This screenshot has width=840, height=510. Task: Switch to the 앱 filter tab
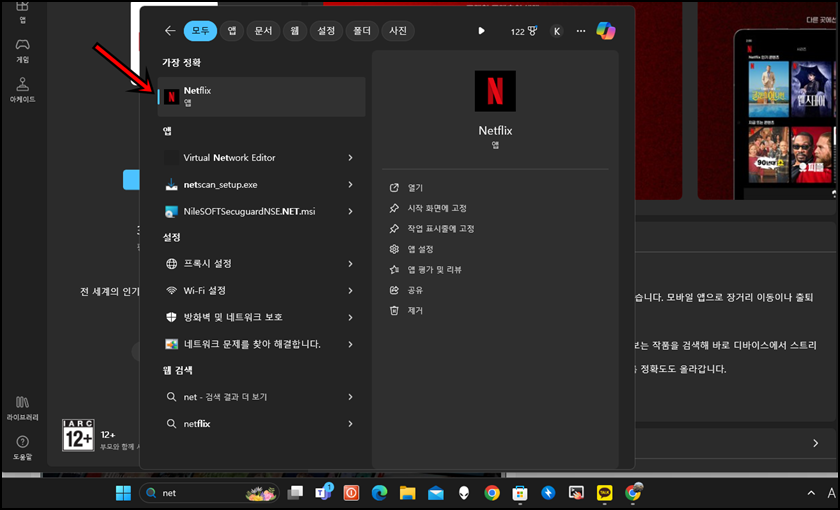coord(231,31)
